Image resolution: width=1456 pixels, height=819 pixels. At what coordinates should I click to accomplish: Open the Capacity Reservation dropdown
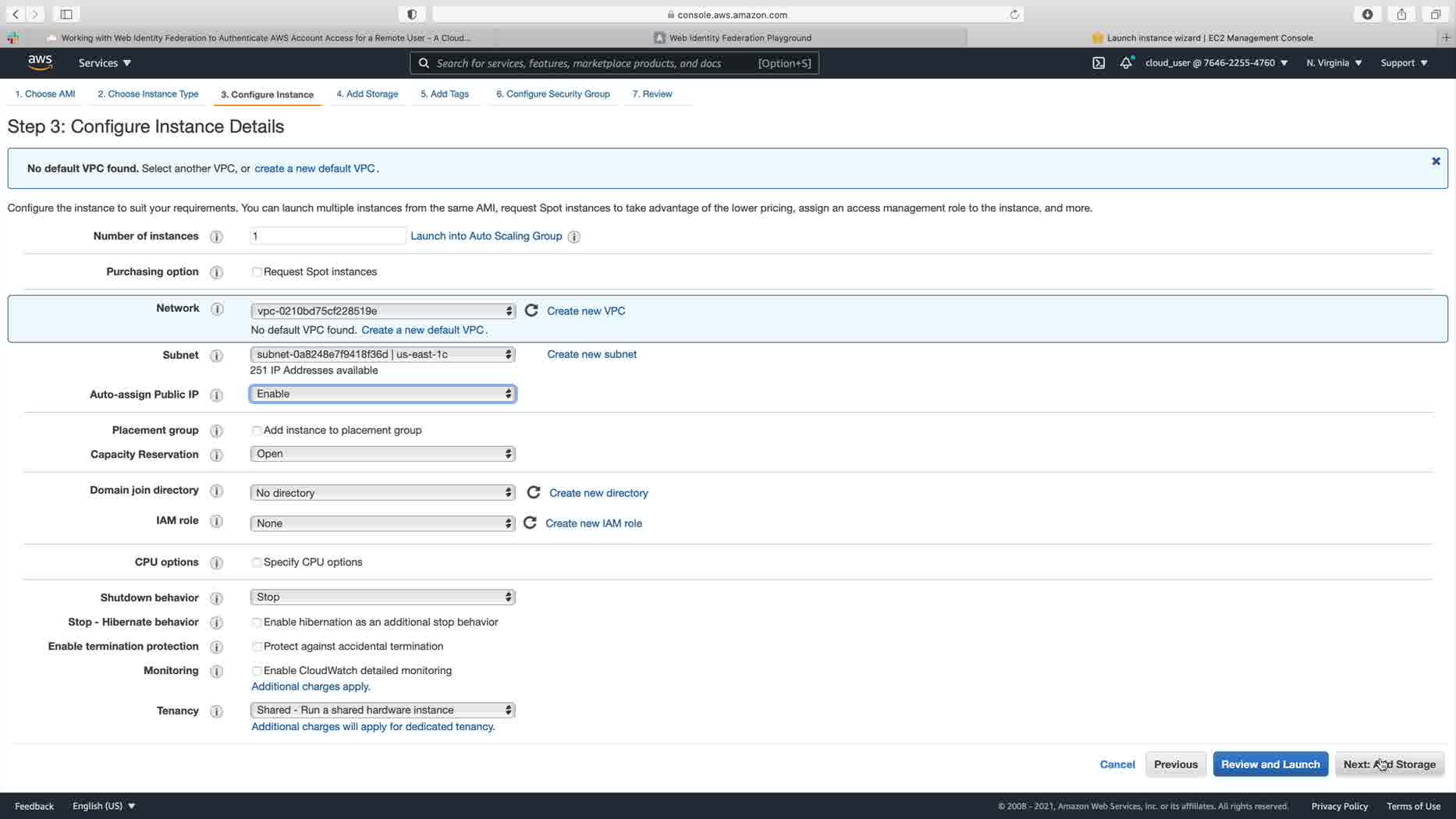(x=382, y=454)
